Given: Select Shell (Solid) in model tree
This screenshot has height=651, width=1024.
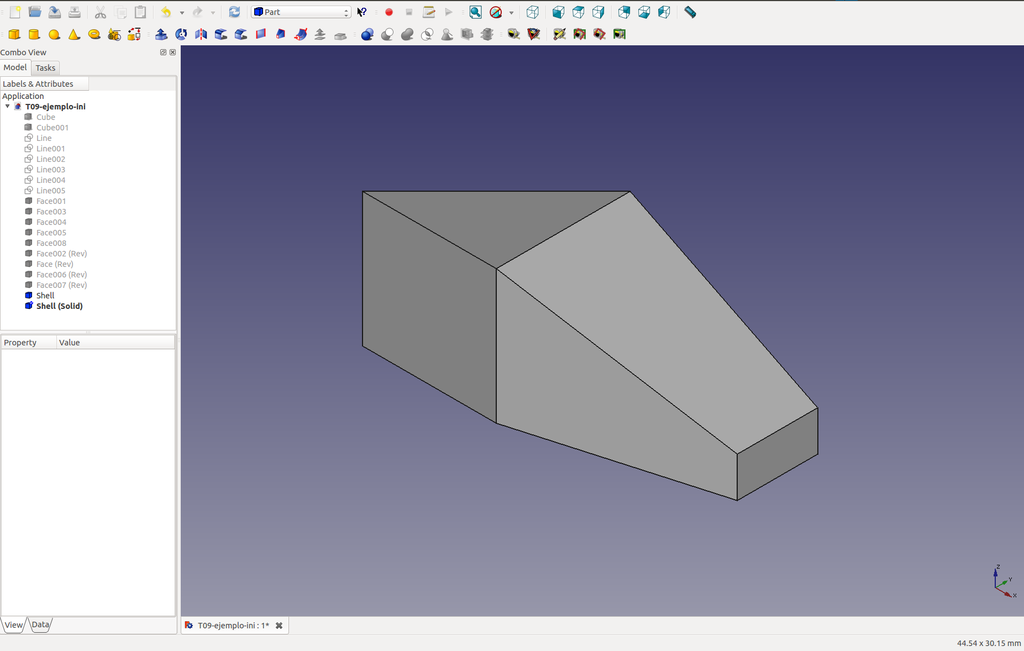Looking at the screenshot, I should [59, 306].
